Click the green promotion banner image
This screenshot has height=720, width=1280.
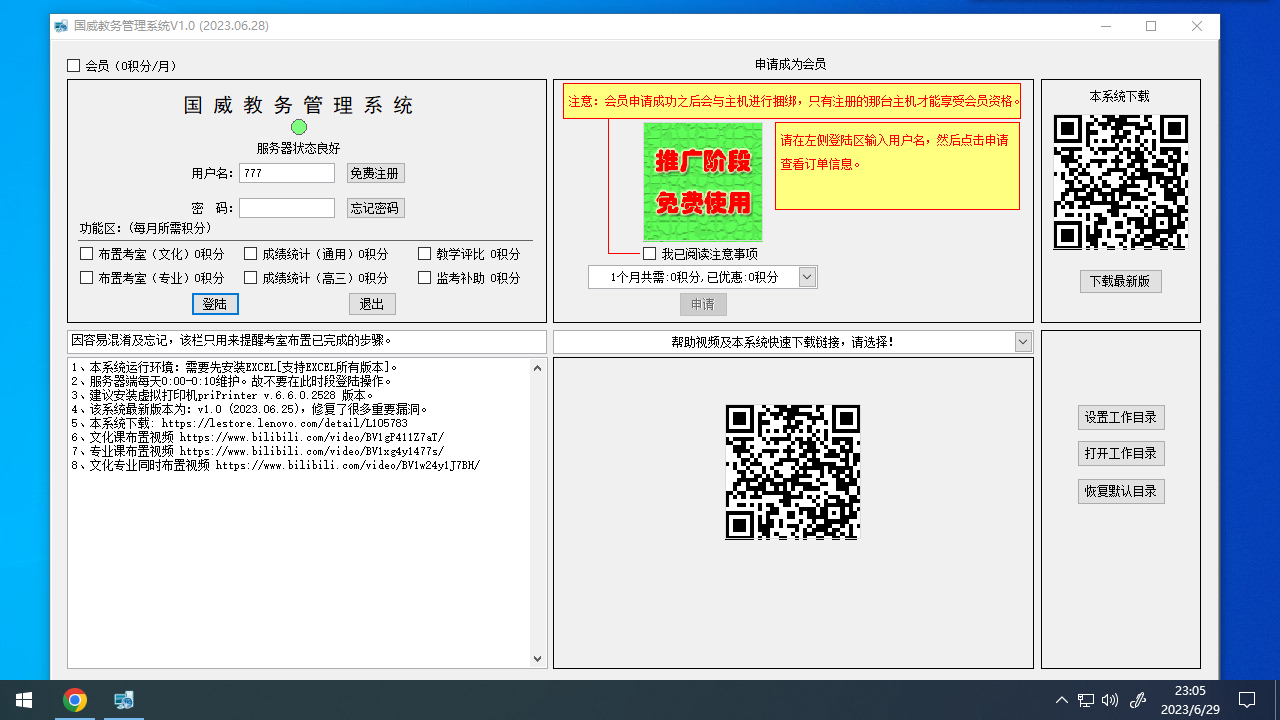pos(702,181)
